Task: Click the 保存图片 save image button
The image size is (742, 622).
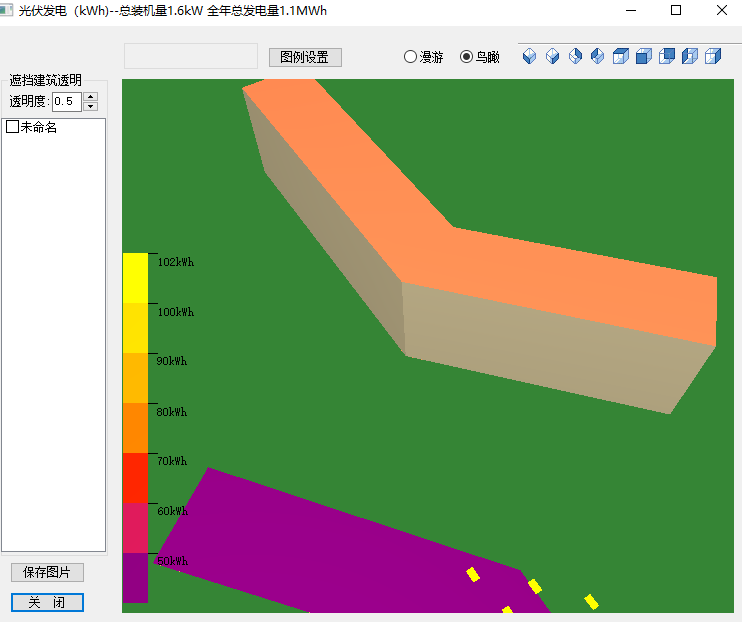Action: 47,572
